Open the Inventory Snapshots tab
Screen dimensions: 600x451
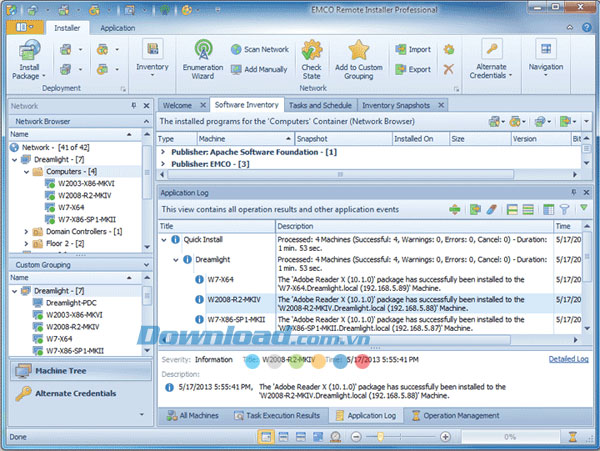(x=396, y=105)
